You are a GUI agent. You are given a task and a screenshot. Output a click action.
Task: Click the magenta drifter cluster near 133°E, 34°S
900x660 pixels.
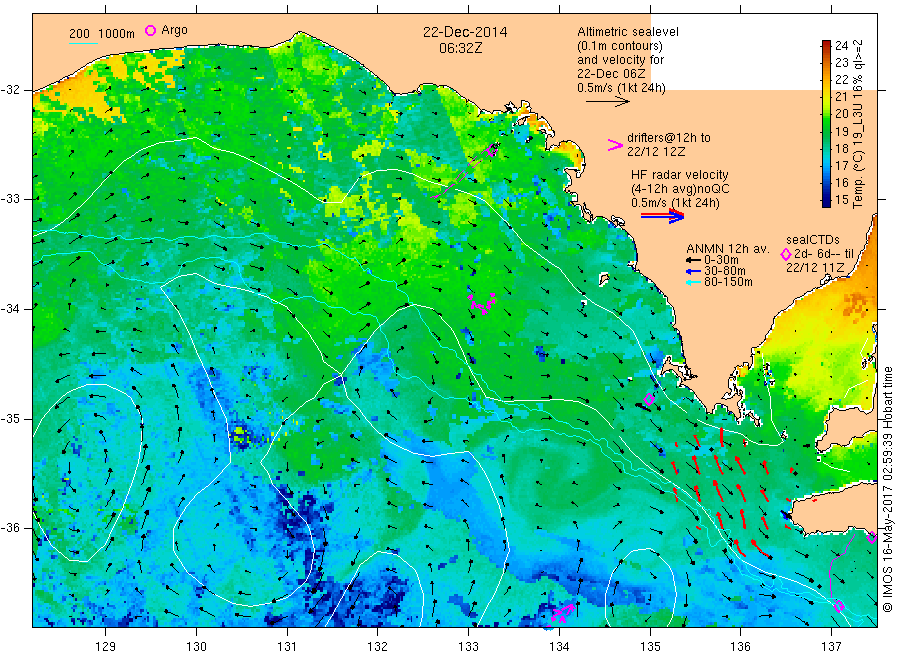coord(482,303)
